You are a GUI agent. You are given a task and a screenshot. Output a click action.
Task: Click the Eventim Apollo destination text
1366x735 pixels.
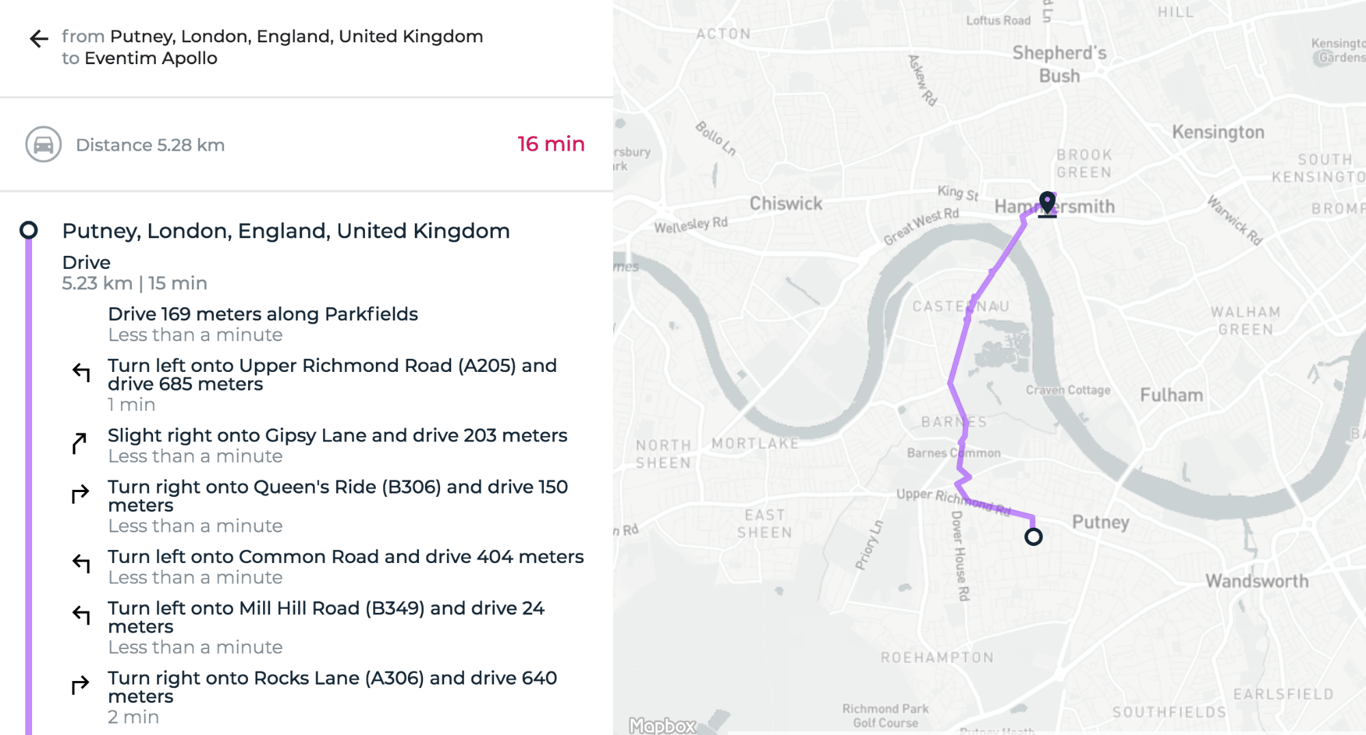pyautogui.click(x=150, y=58)
